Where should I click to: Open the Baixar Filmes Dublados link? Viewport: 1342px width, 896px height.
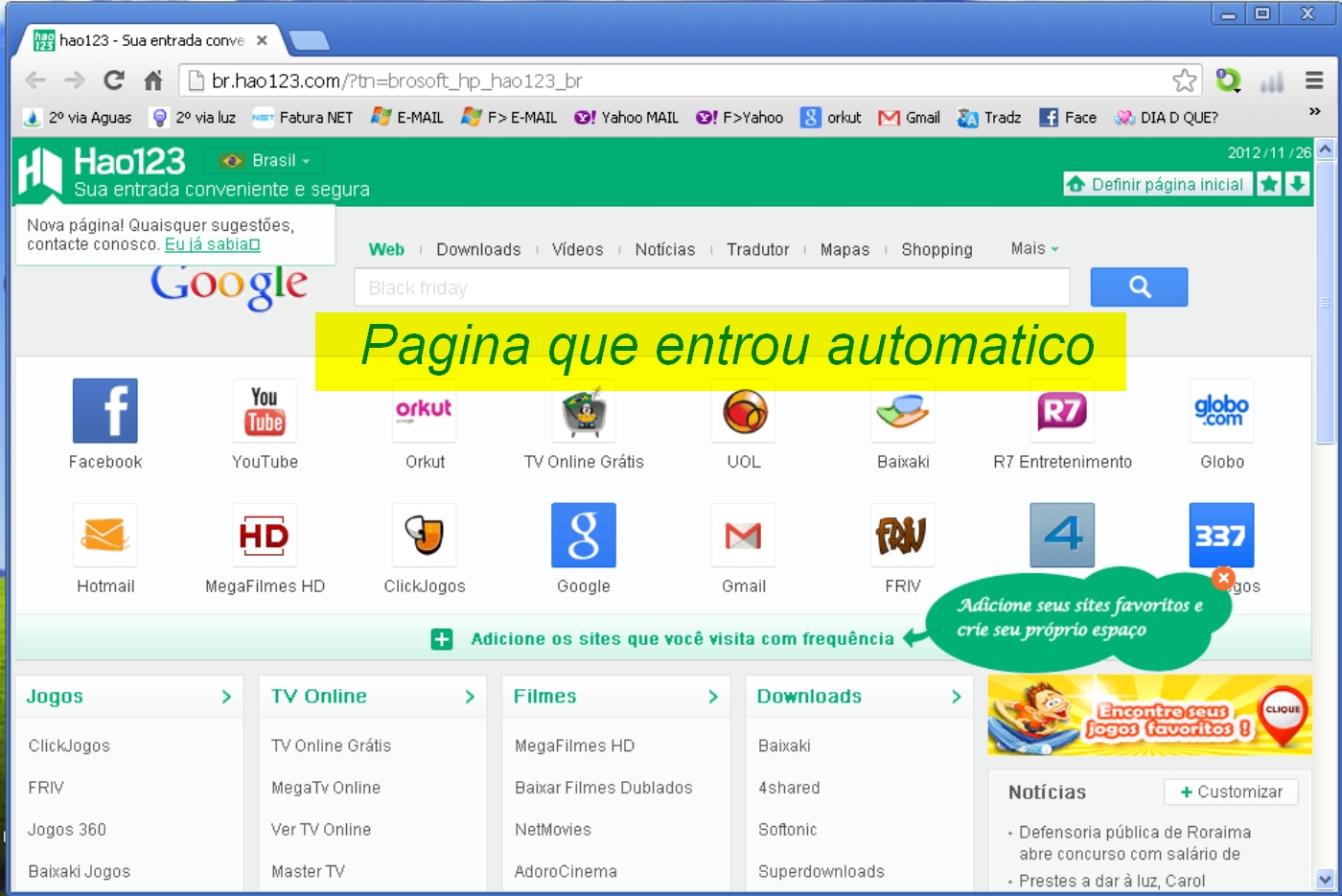click(x=603, y=788)
